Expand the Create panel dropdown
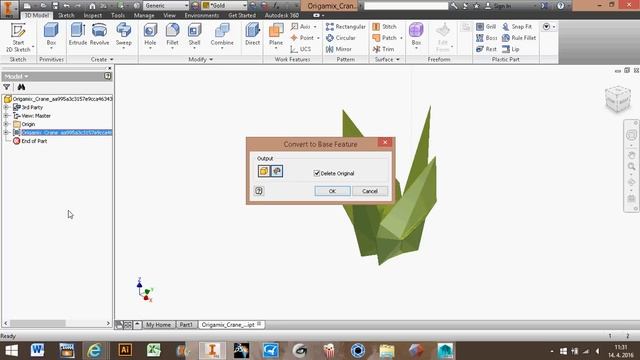The width and height of the screenshot is (640, 360). 102,60
